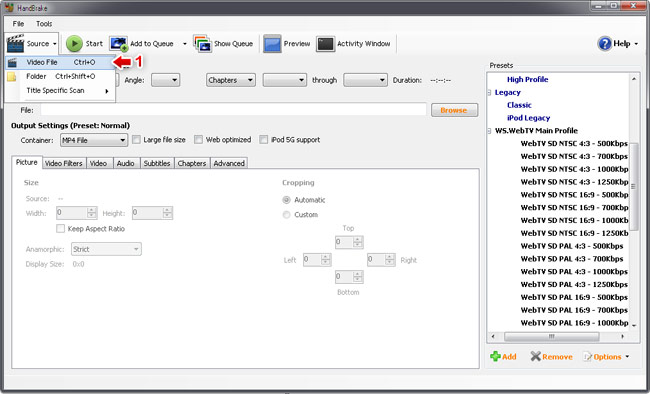Select the Classic preset
Image resolution: width=650 pixels, height=394 pixels.
(519, 105)
